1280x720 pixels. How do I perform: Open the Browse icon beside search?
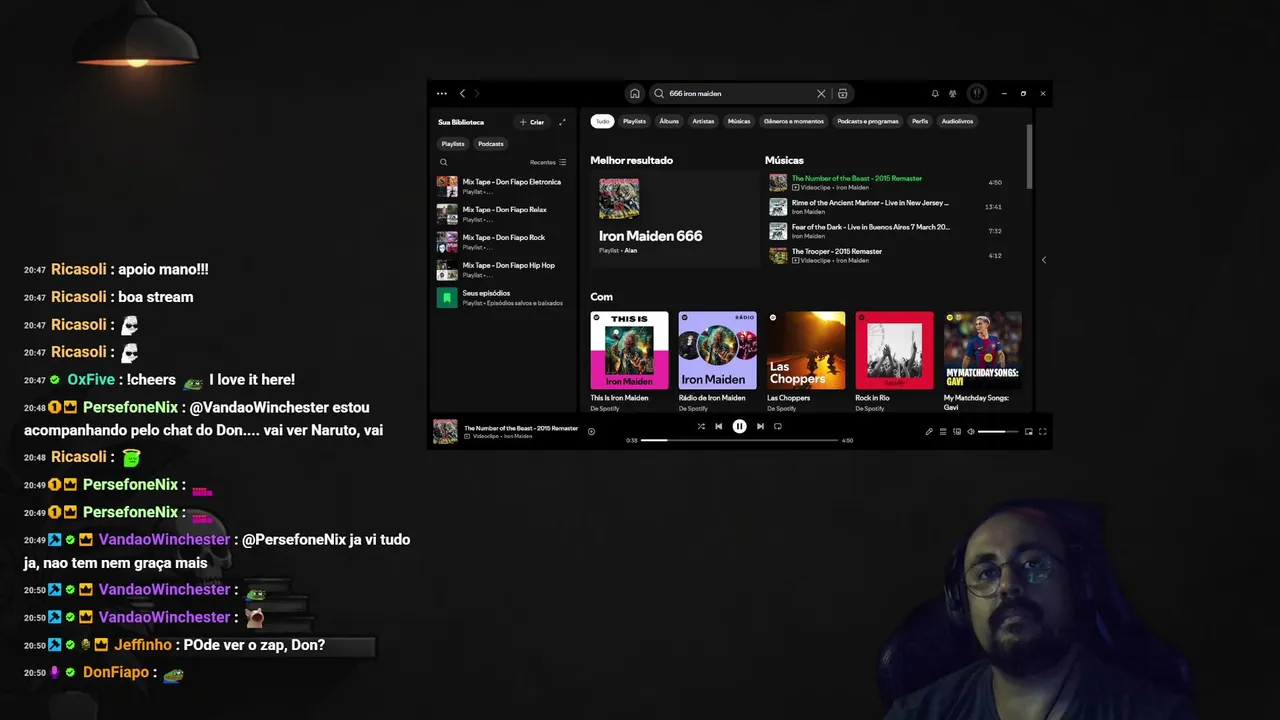click(x=843, y=93)
